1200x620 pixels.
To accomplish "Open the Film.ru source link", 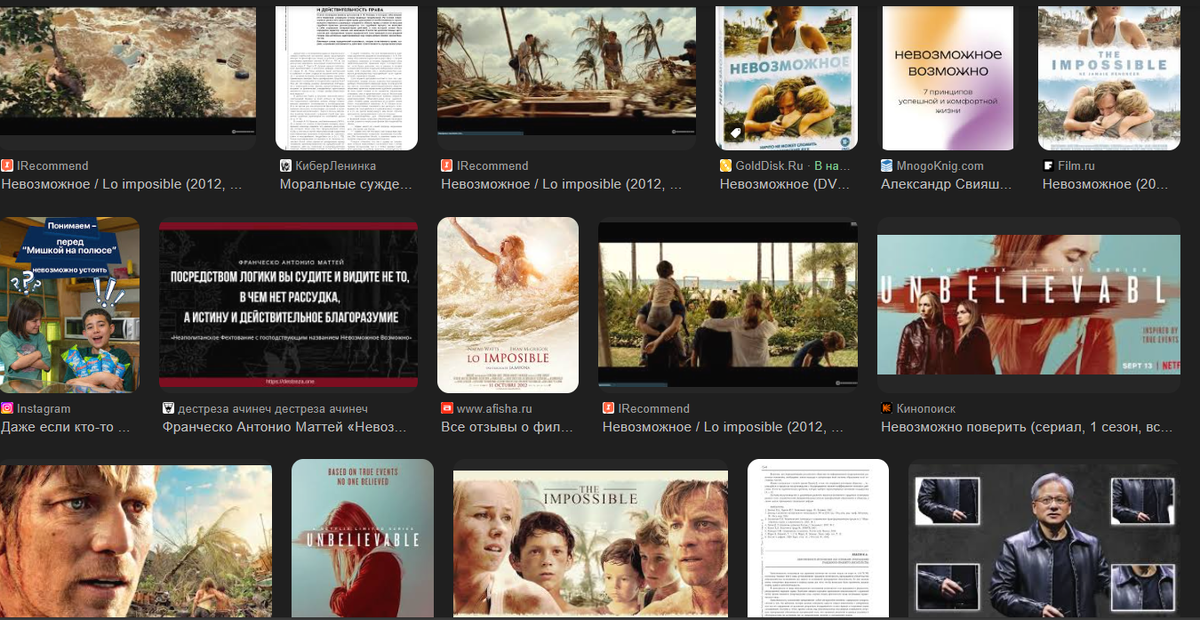I will [x=1076, y=166].
